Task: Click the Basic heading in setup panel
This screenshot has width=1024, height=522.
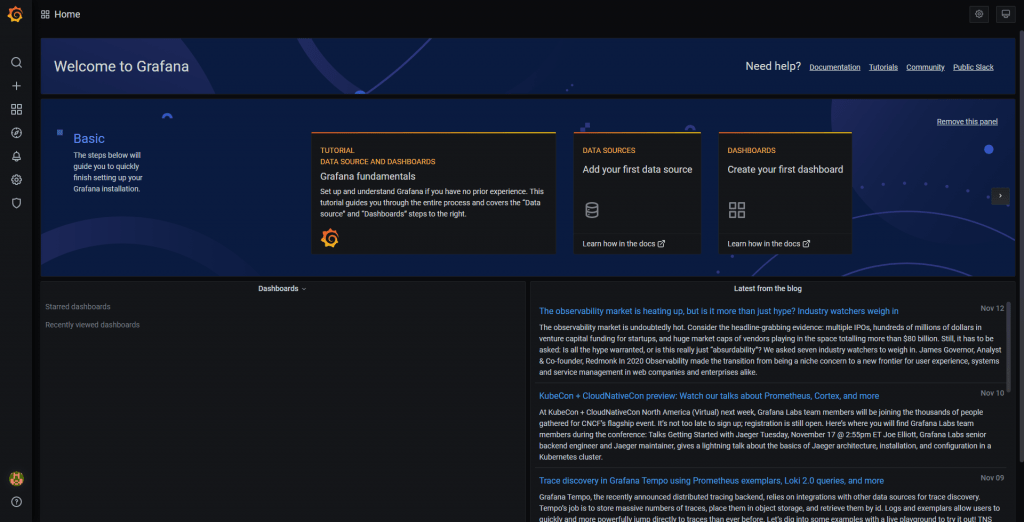Action: click(x=89, y=139)
